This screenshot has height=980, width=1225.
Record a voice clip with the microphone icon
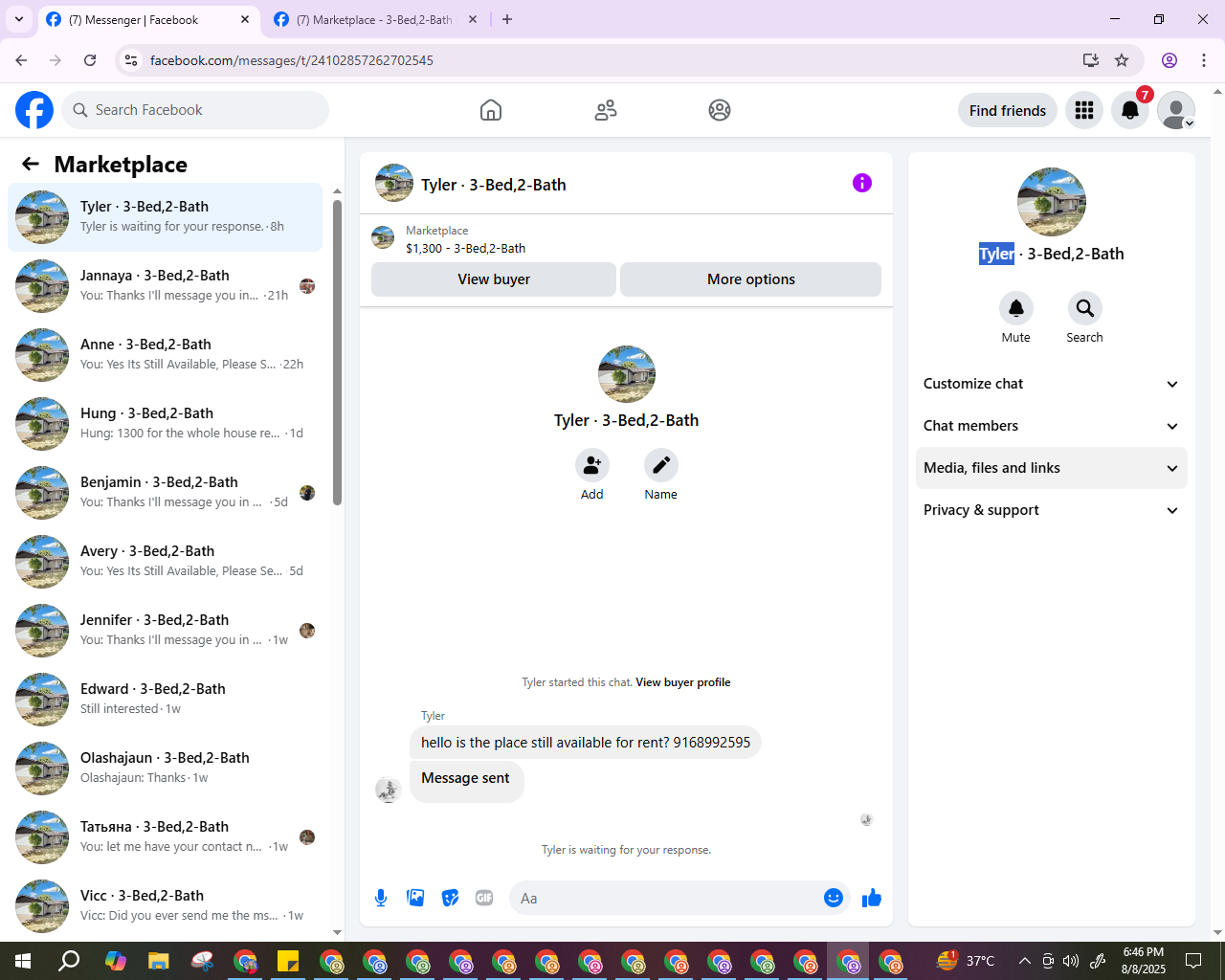click(x=381, y=898)
